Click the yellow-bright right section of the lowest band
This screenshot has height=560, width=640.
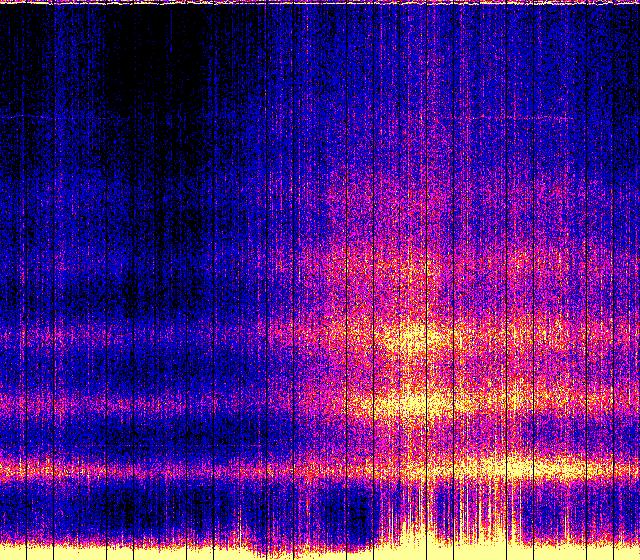coord(540,466)
